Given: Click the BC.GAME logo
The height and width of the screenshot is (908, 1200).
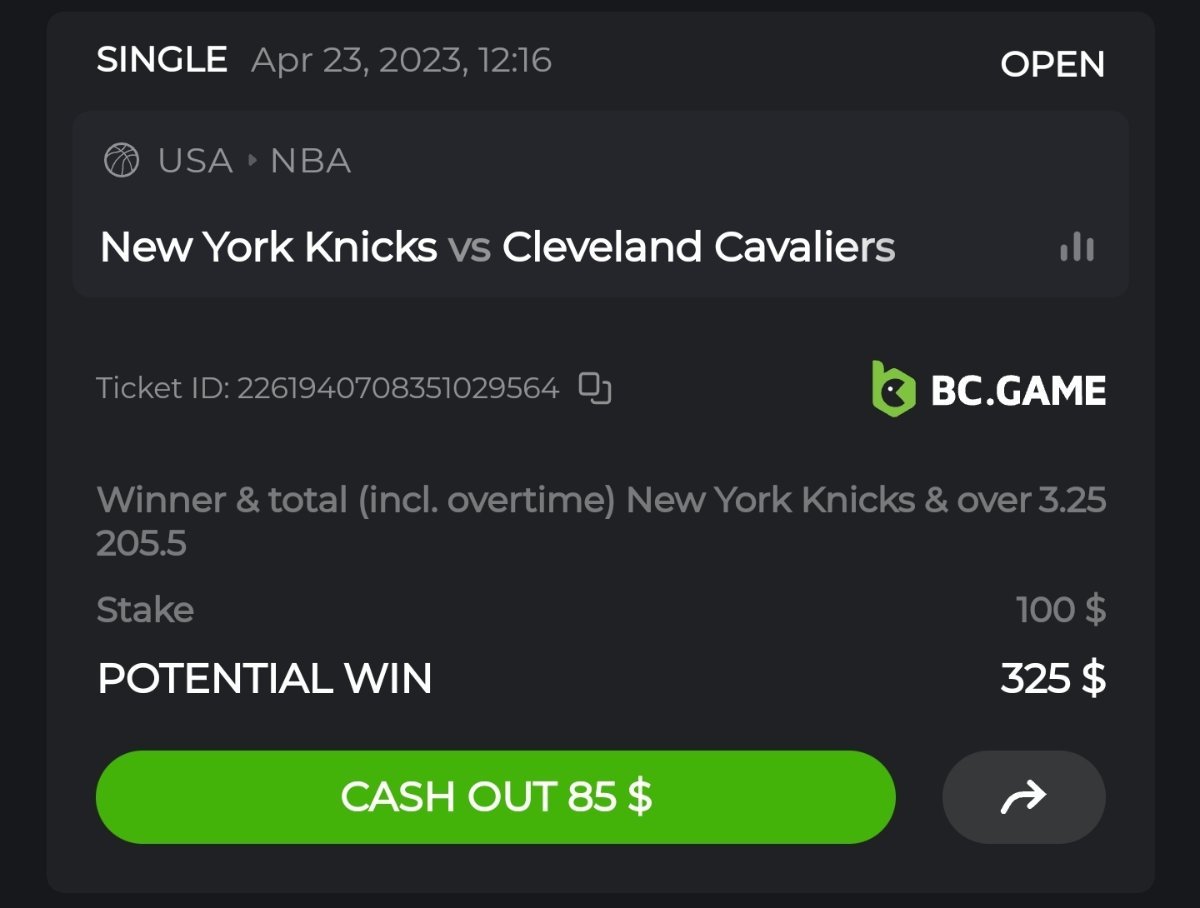Looking at the screenshot, I should (988, 388).
